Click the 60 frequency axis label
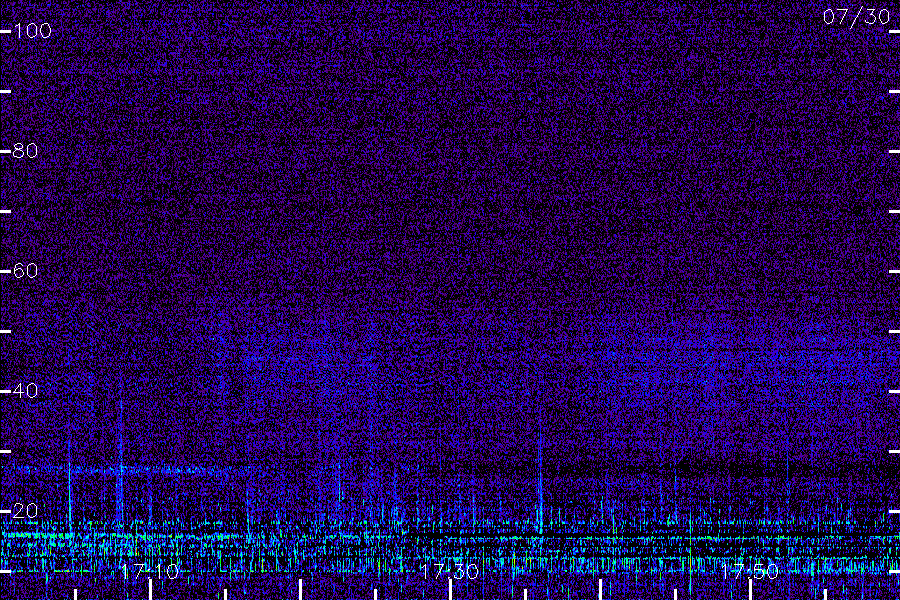 (x=25, y=270)
